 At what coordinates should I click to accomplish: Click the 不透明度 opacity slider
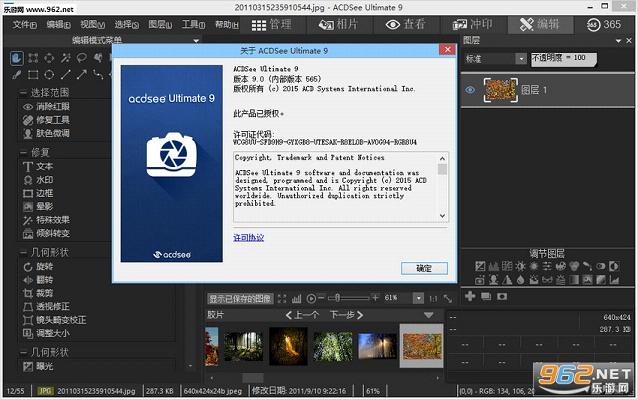[x=563, y=59]
